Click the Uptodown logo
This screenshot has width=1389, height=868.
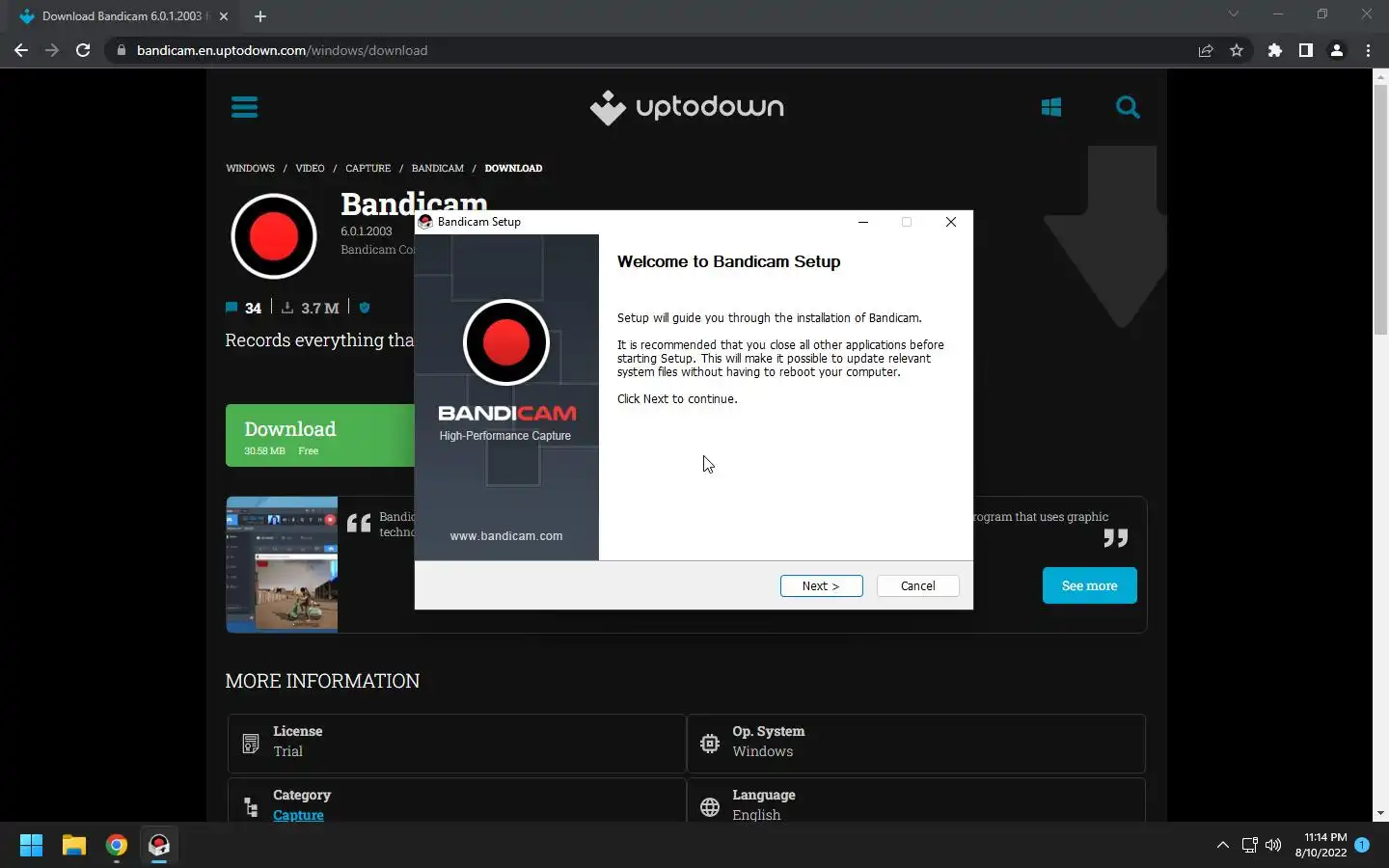[x=687, y=107]
